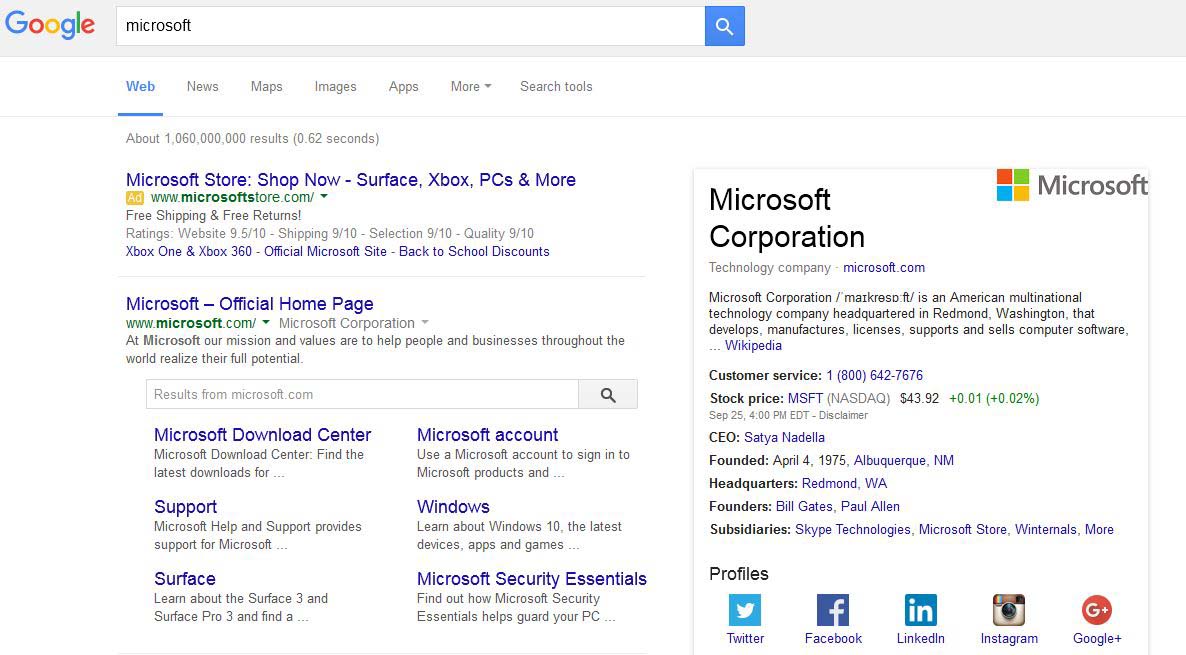Switch to the News tab

202,87
